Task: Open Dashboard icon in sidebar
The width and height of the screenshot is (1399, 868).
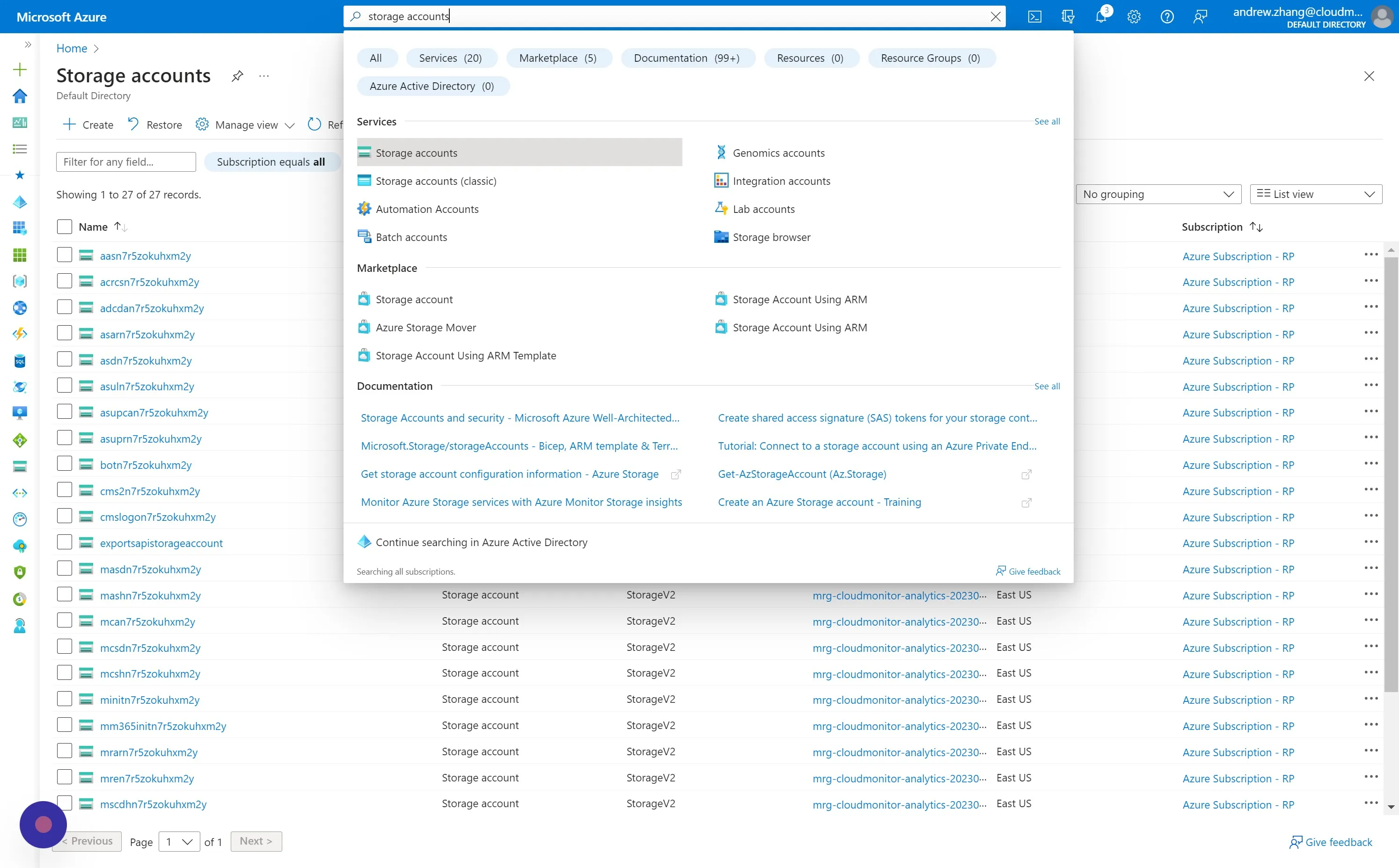Action: [20, 122]
